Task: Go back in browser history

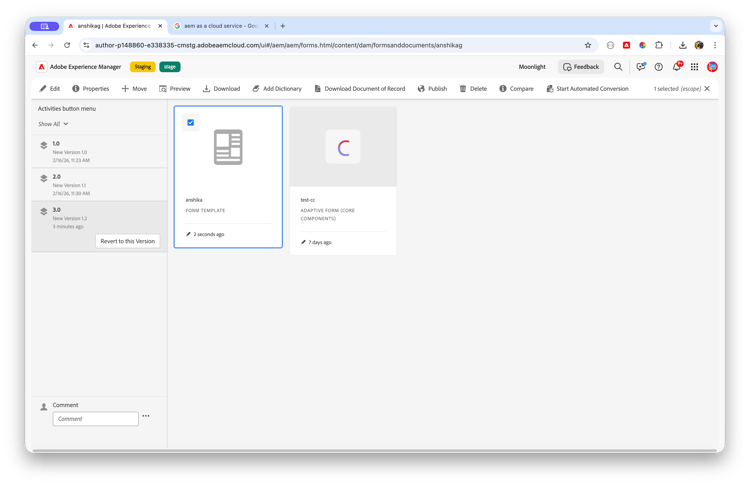Action: pyautogui.click(x=35, y=45)
